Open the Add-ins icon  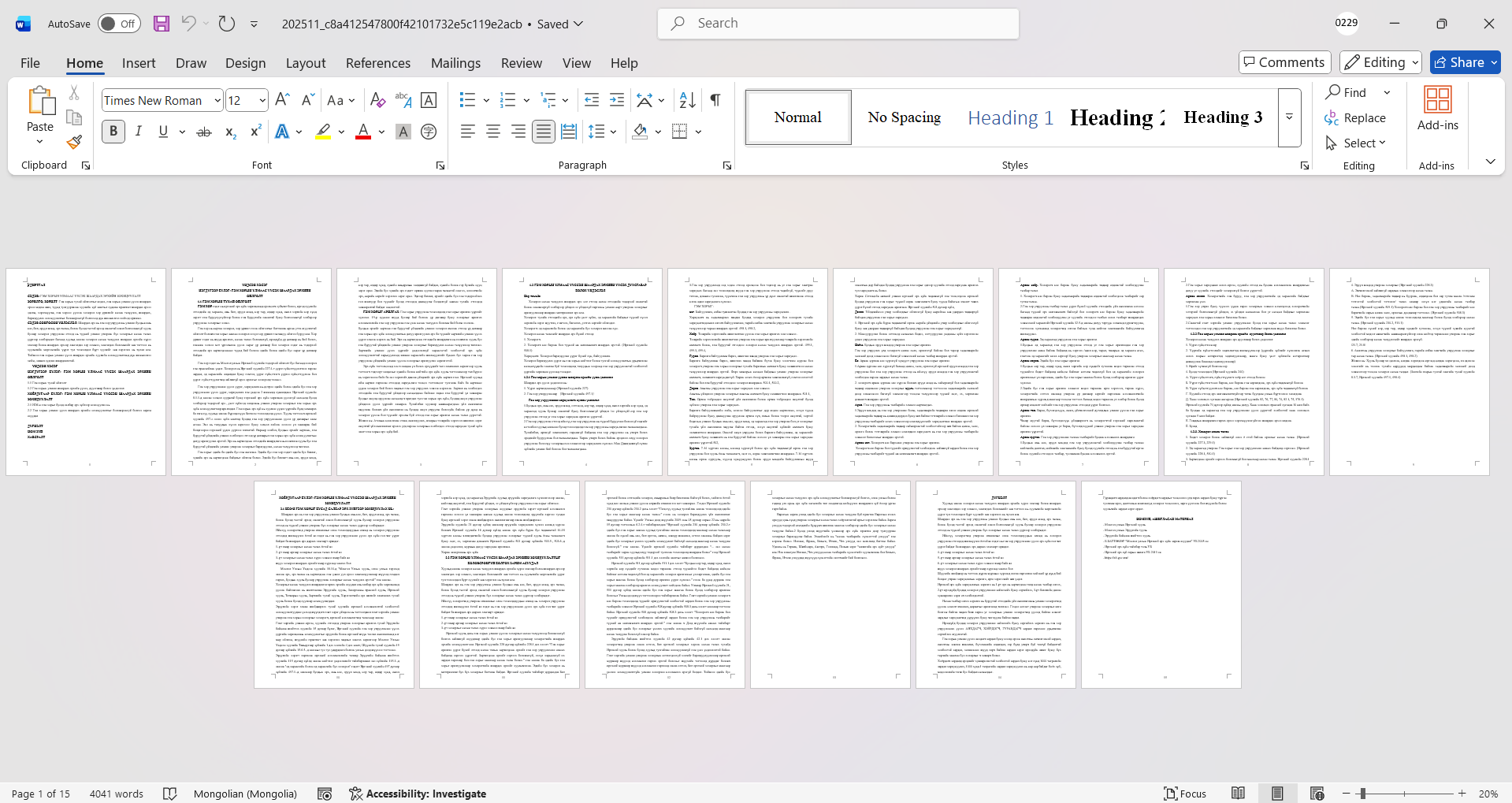point(1437,108)
